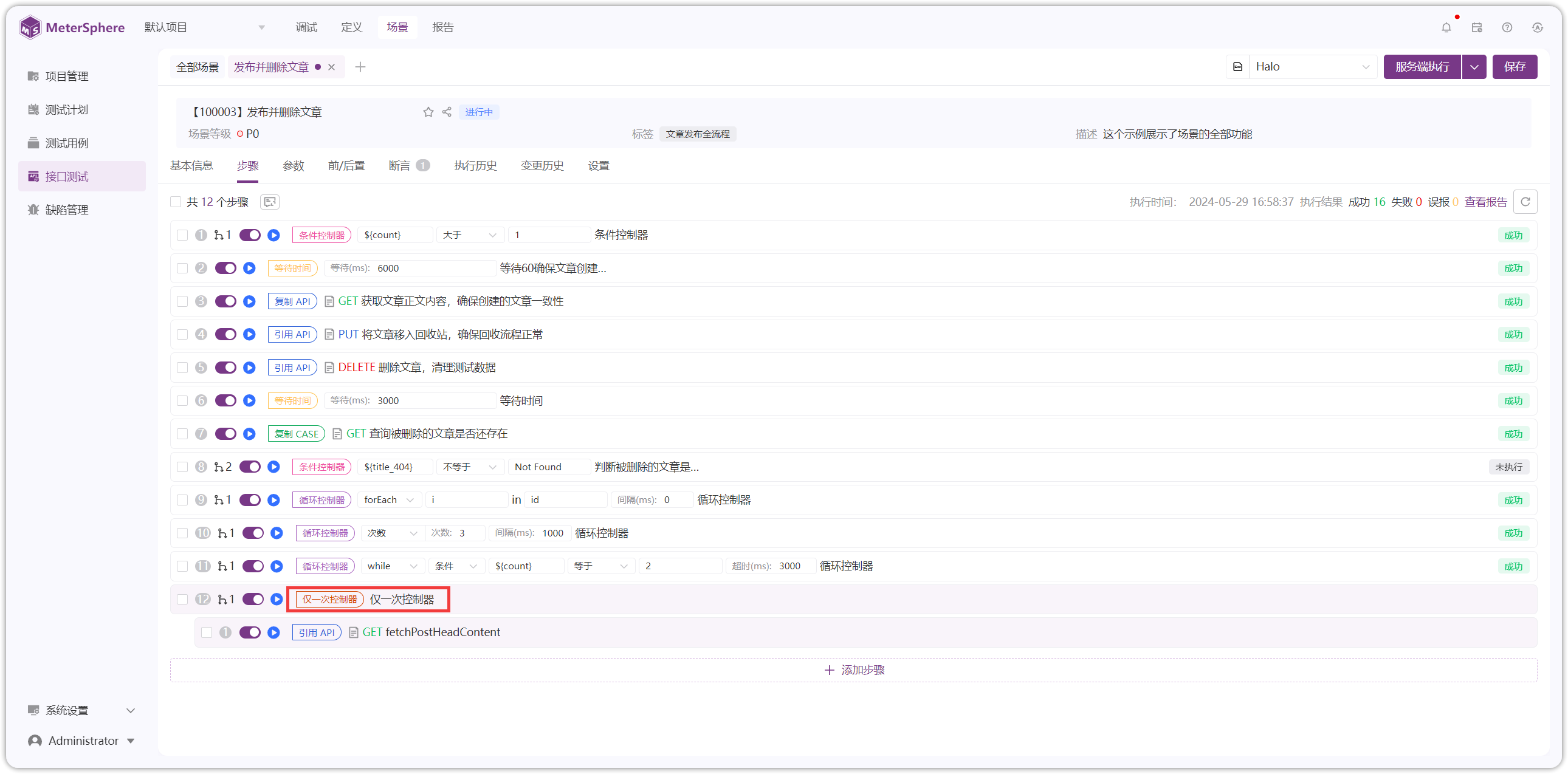Viewport: 1568px width, 774px height.
Task: Run step 12 once-only controller
Action: tap(277, 600)
